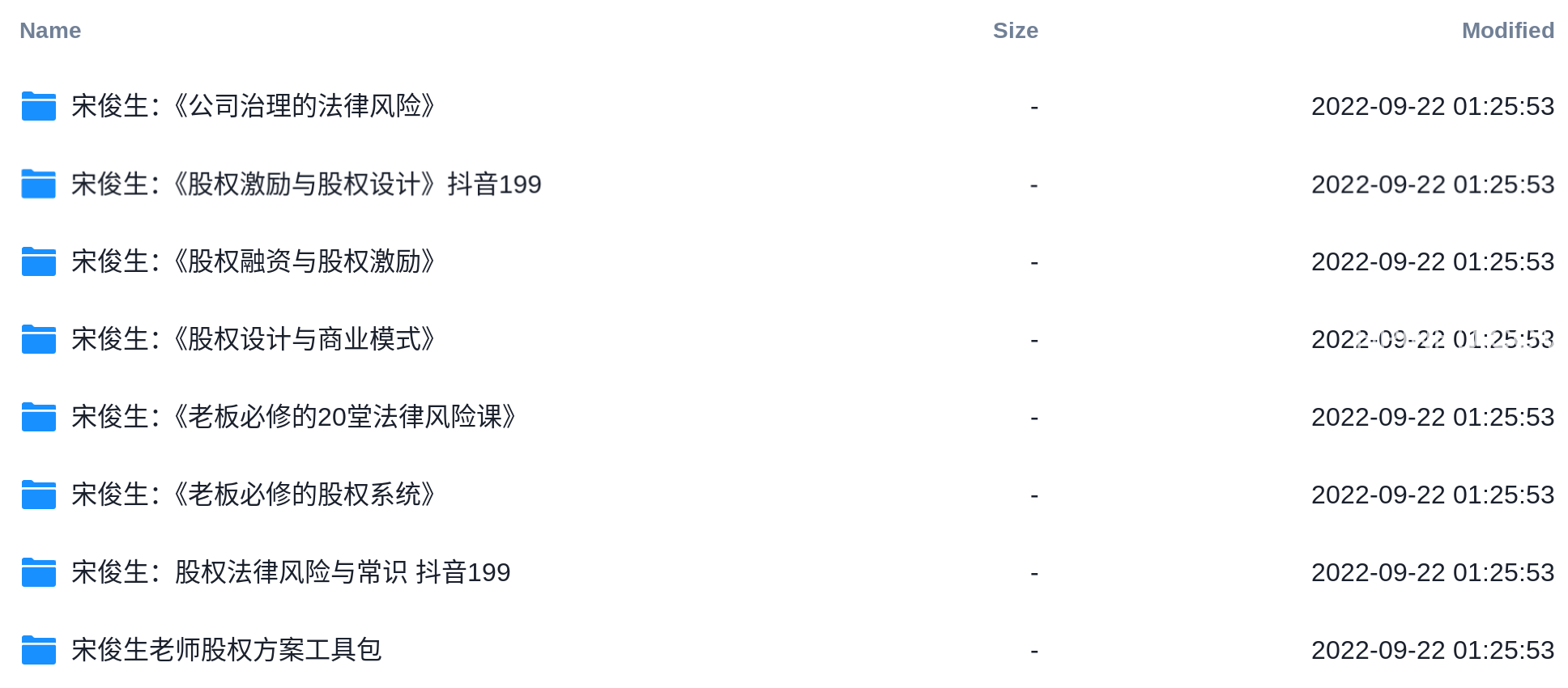Sort by the Name column header

[50, 31]
